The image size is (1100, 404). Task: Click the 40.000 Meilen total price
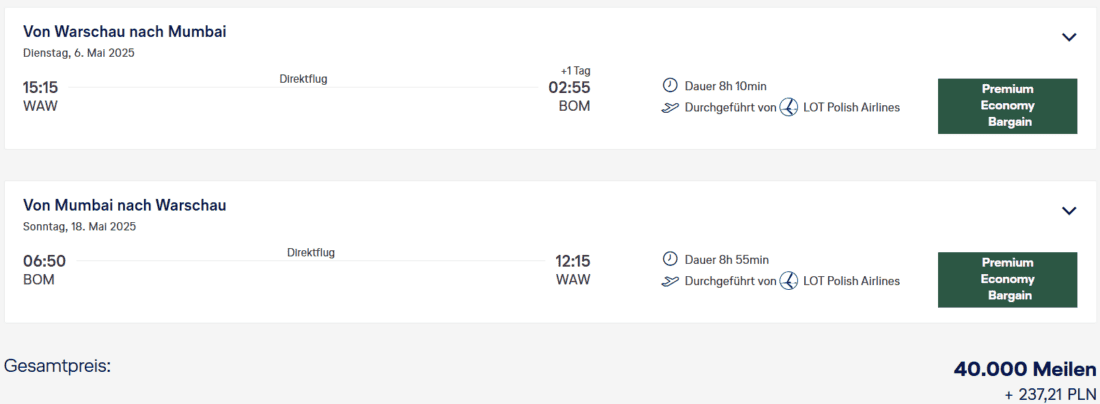1024,370
